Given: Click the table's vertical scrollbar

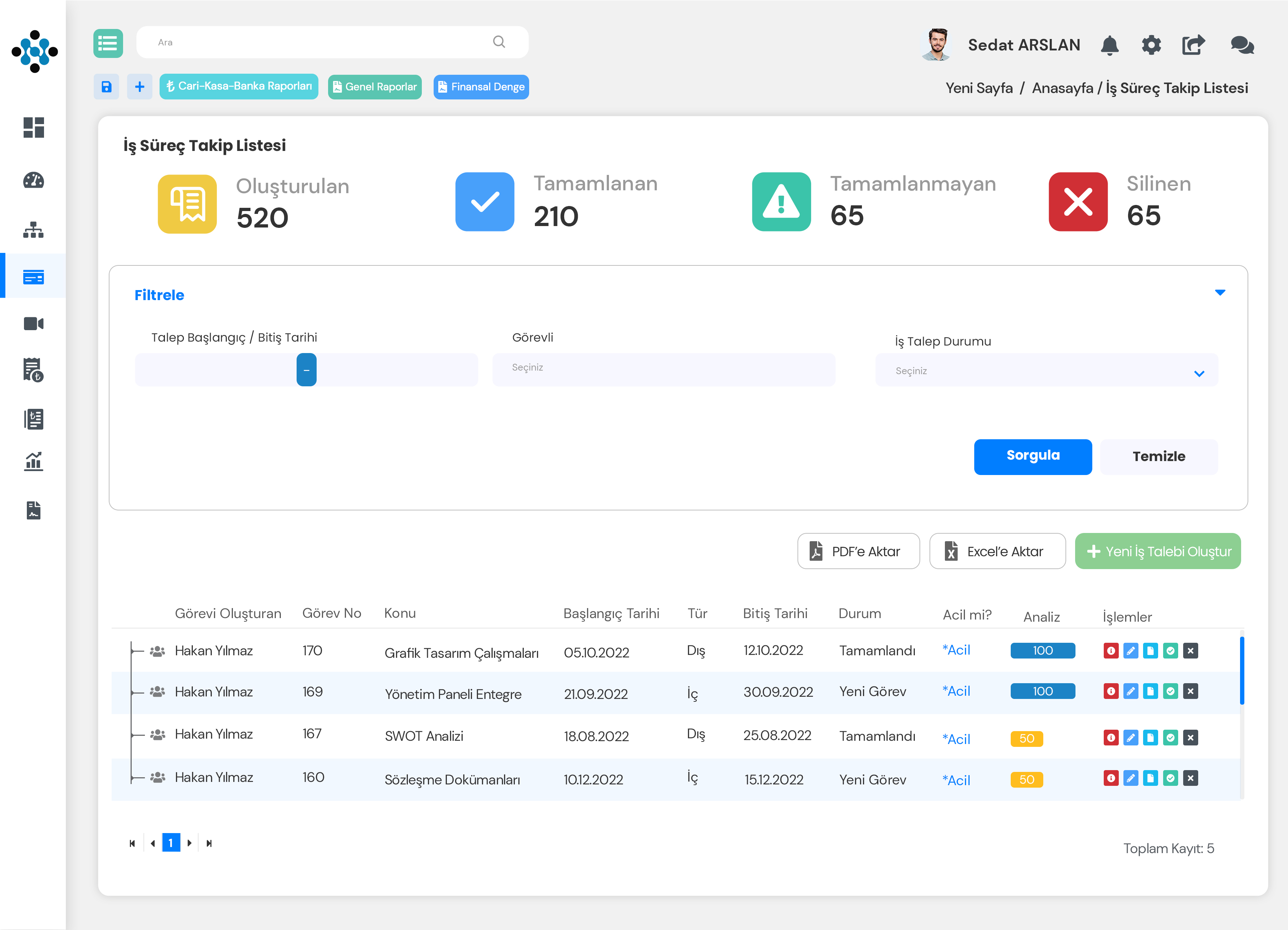Looking at the screenshot, I should pyautogui.click(x=1242, y=670).
